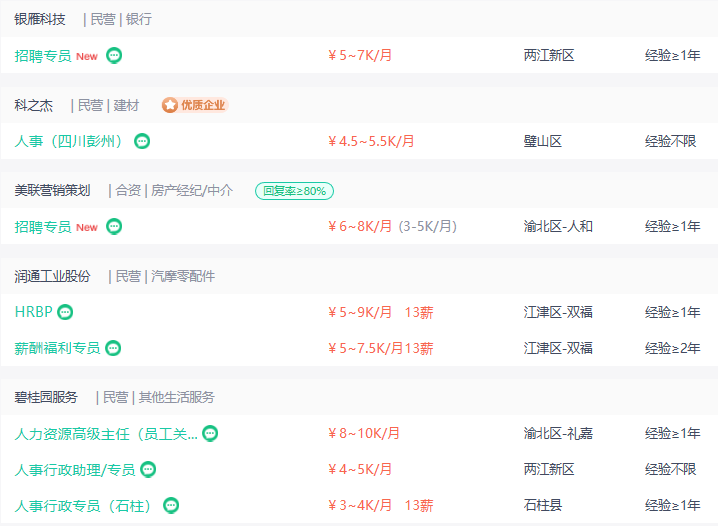Open chat for 人事行政助理/专员
The image size is (718, 526).
(148, 469)
